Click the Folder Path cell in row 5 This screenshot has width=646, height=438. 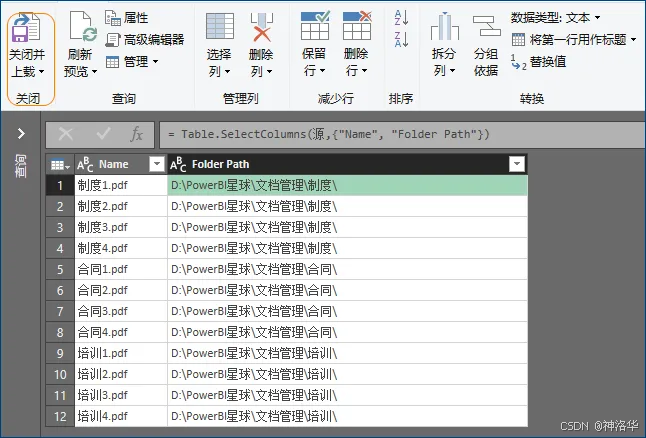(x=347, y=269)
